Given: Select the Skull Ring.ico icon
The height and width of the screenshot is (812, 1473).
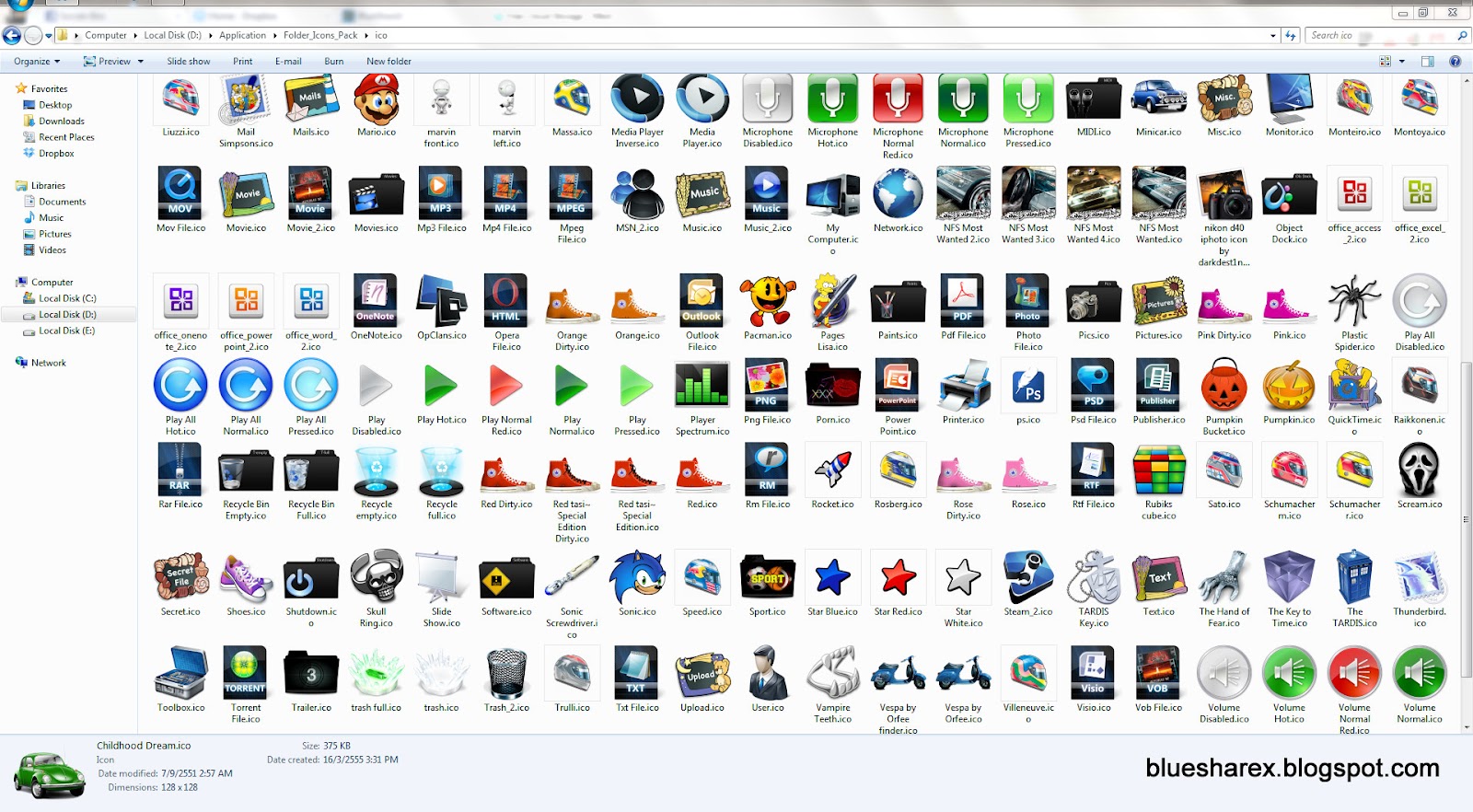Looking at the screenshot, I should pyautogui.click(x=377, y=577).
